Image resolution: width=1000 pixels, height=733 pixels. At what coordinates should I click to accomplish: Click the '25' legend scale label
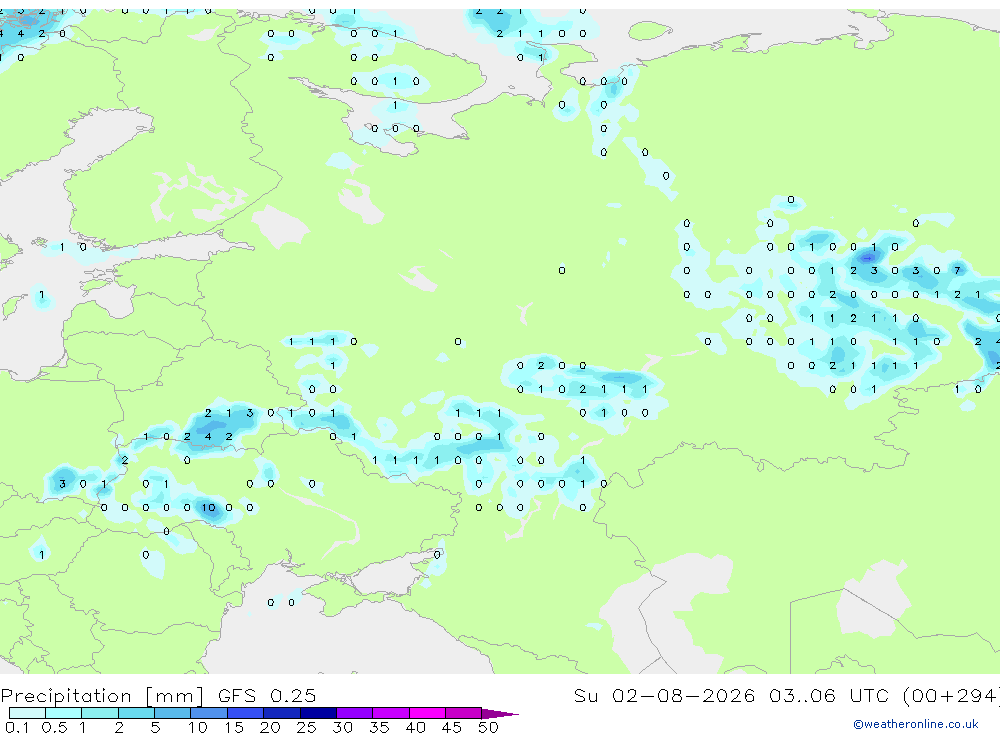(306, 727)
